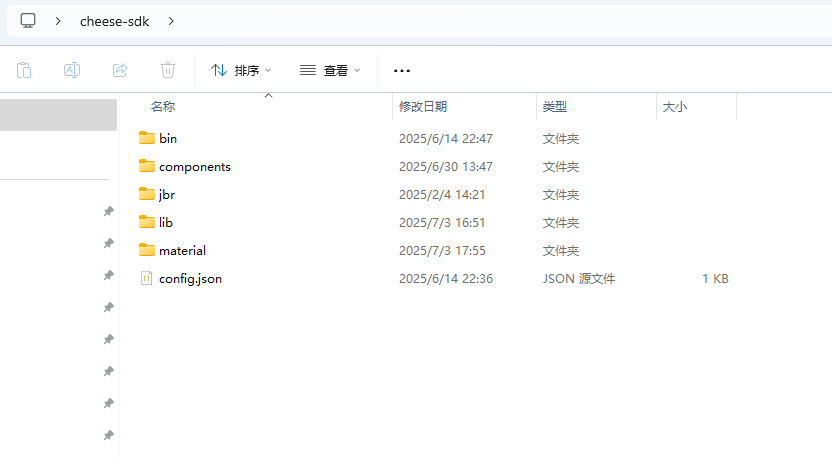
Task: Click the Delete trash can icon
Action: coord(168,70)
